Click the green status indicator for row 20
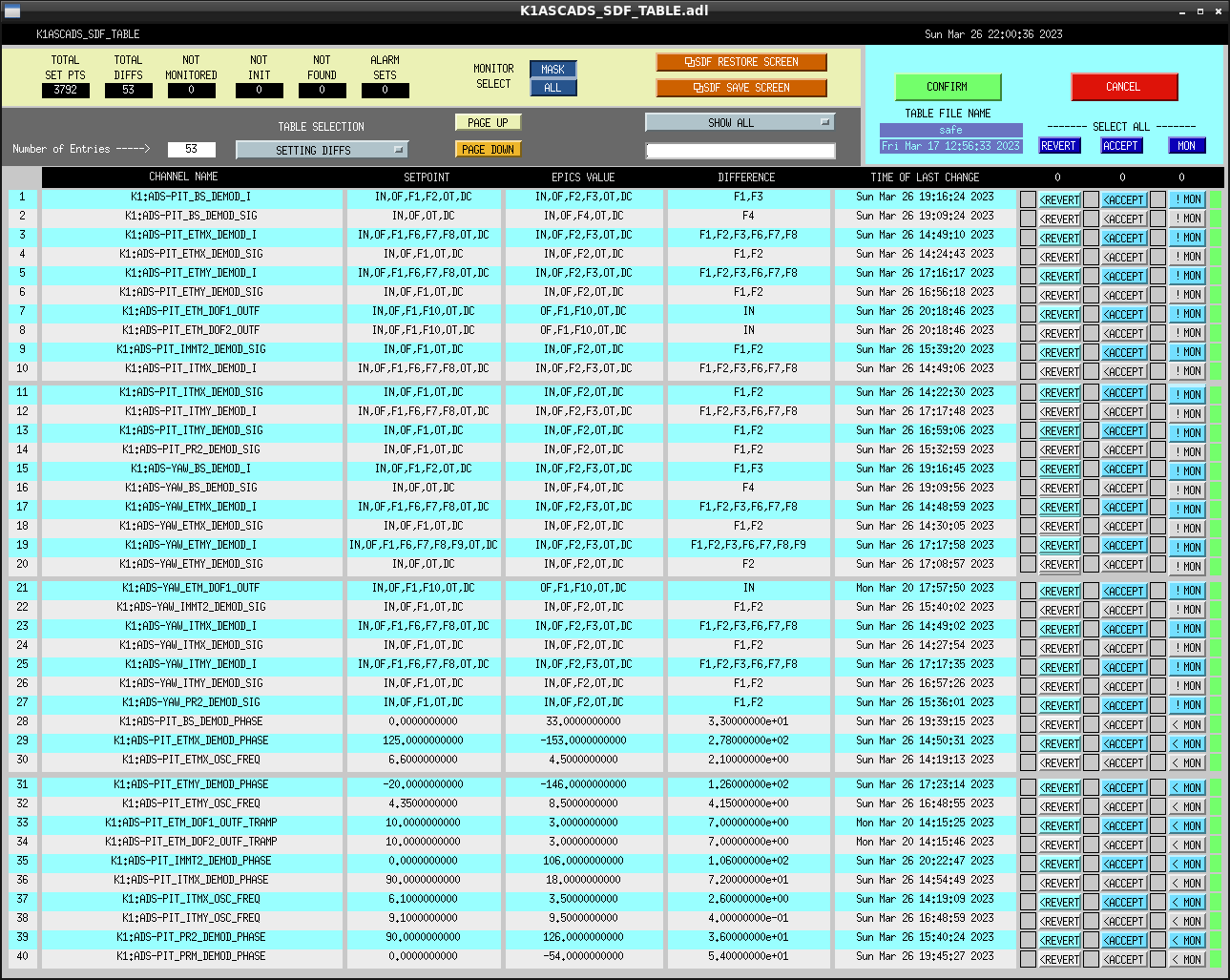This screenshot has height=980, width=1230. [1215, 566]
